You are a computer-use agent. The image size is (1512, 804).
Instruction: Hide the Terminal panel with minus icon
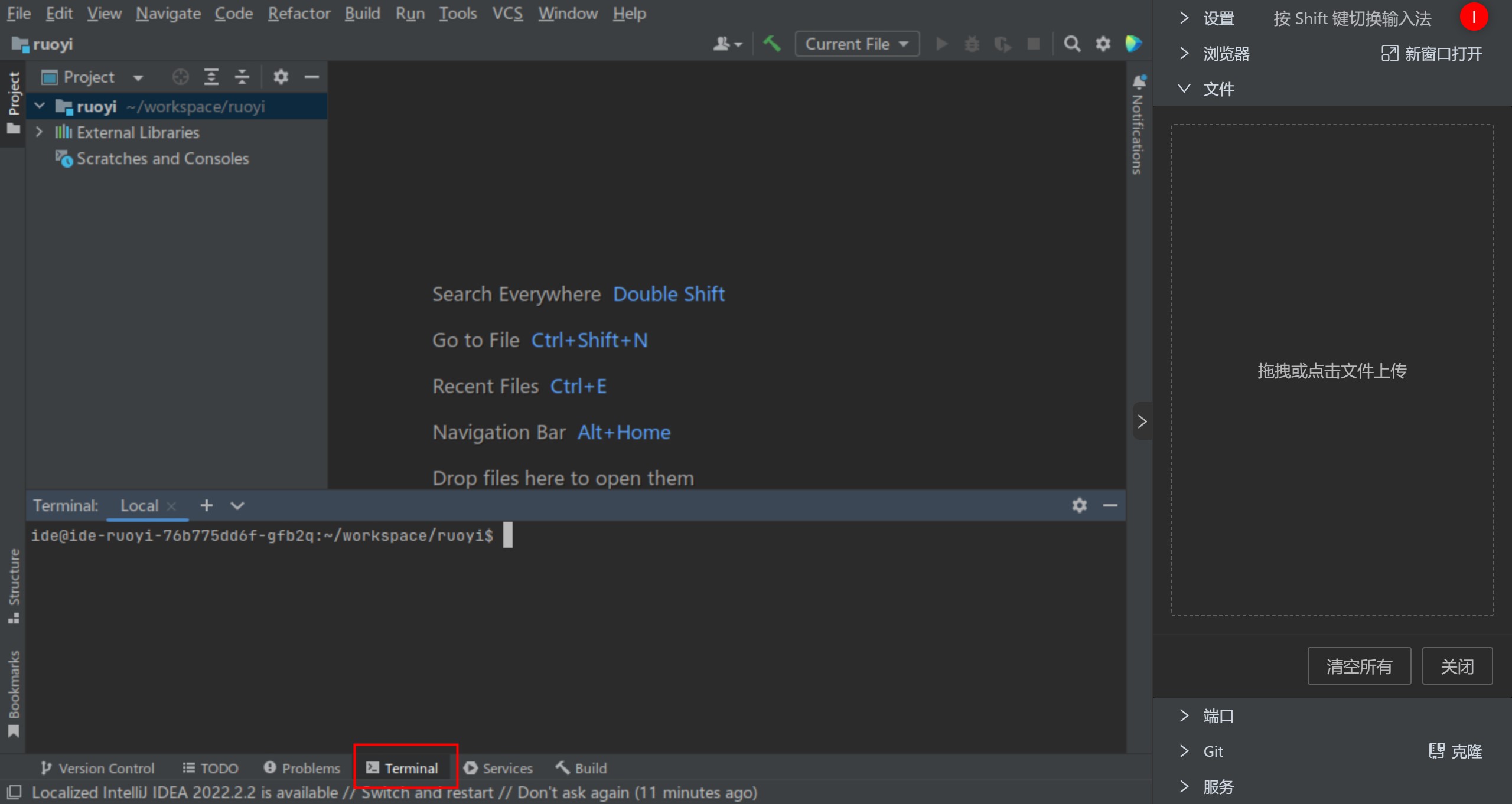(1110, 505)
